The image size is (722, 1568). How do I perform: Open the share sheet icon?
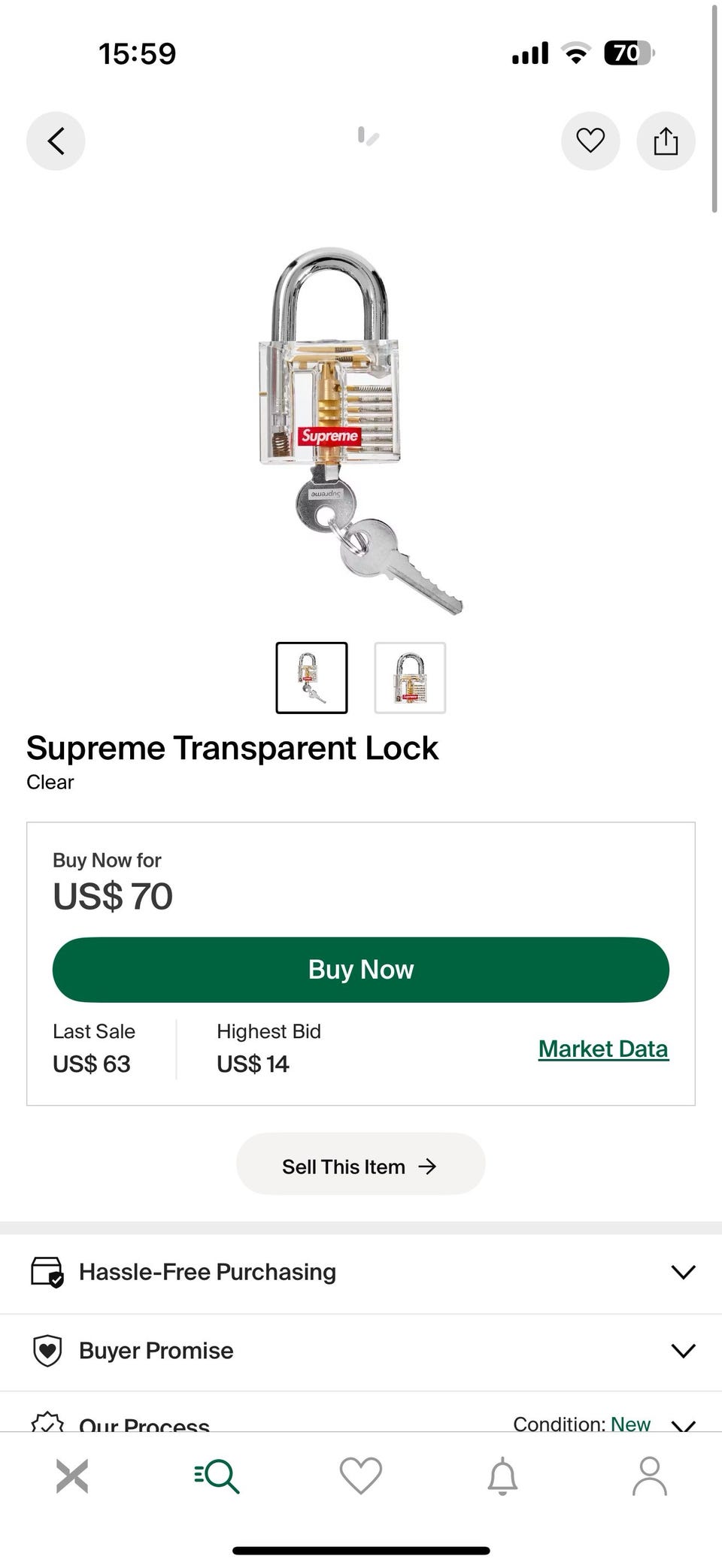[x=666, y=141]
